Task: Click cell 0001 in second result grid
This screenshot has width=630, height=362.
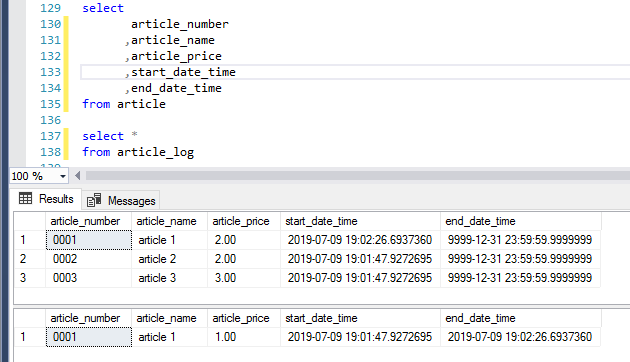Action: [88, 337]
